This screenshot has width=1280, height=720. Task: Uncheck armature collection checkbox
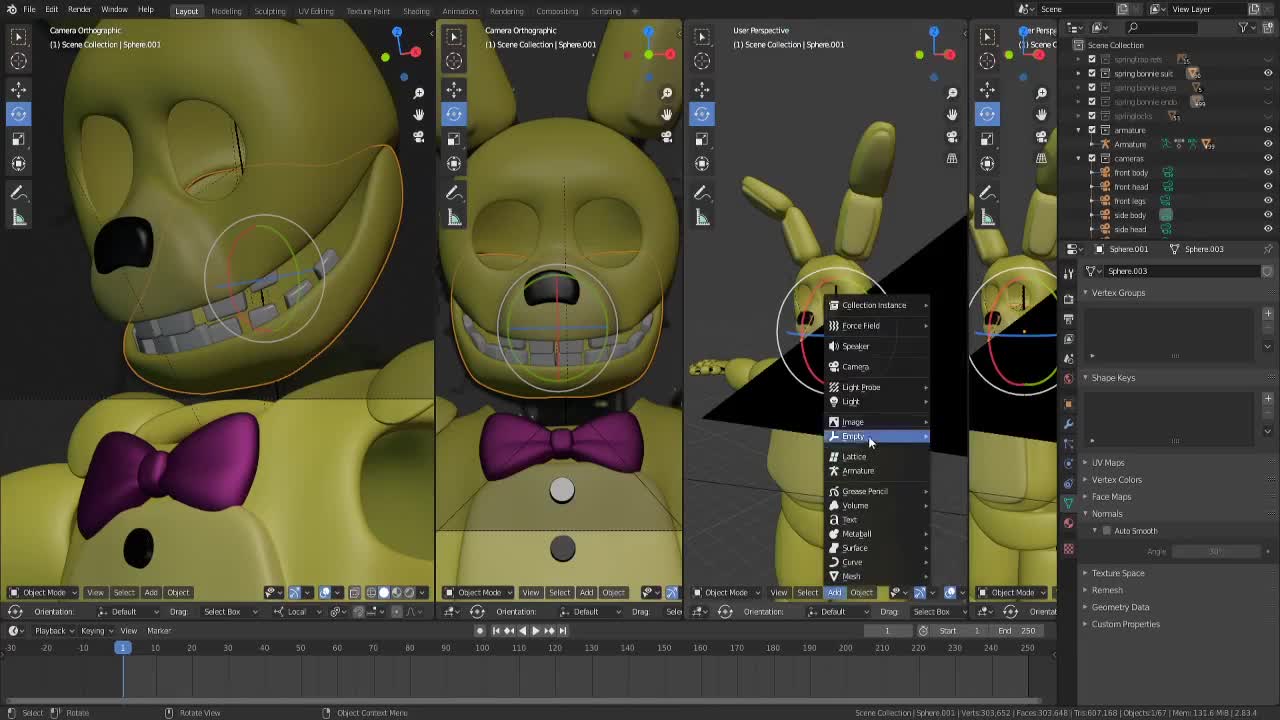click(1092, 130)
